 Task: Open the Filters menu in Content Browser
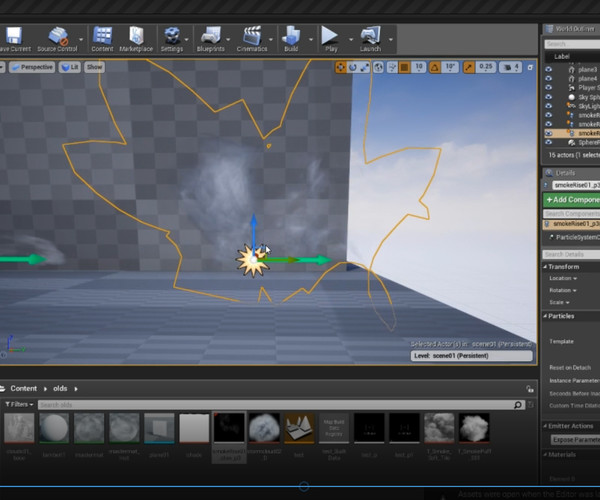tap(19, 404)
